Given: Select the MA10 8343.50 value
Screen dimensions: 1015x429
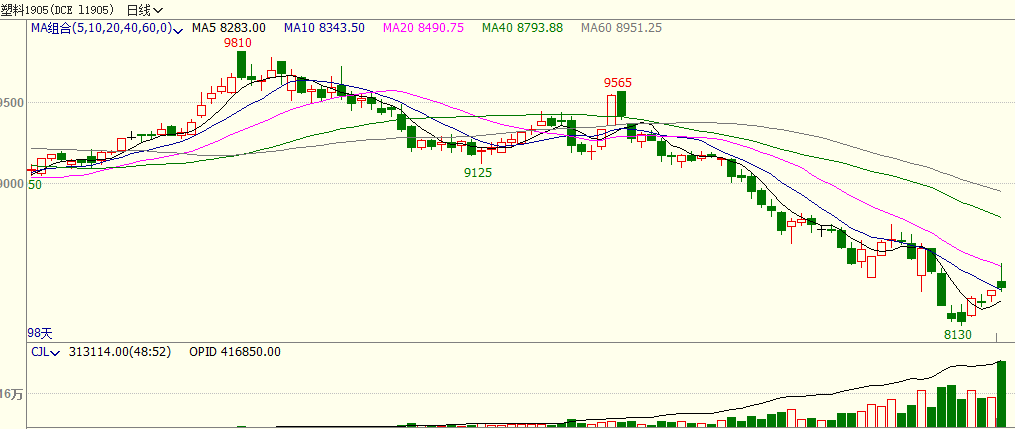Looking at the screenshot, I should click(324, 28).
